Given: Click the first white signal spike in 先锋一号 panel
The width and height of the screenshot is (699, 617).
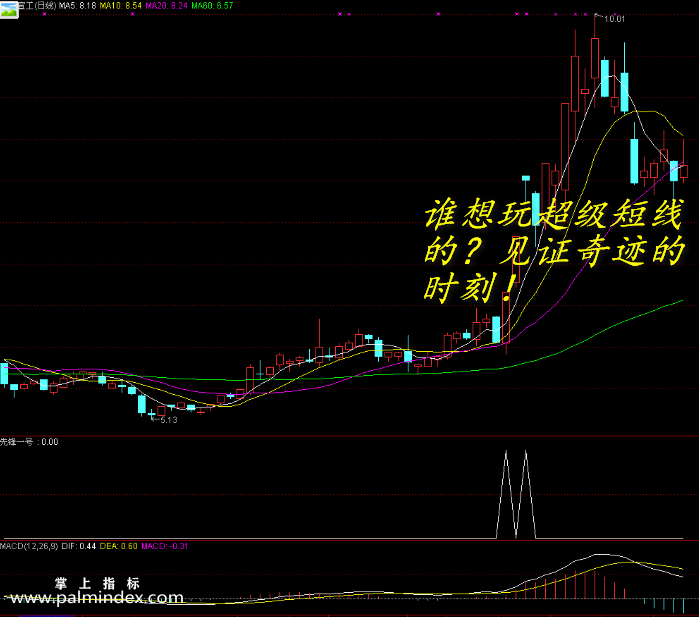Looking at the screenshot, I should (x=506, y=494).
